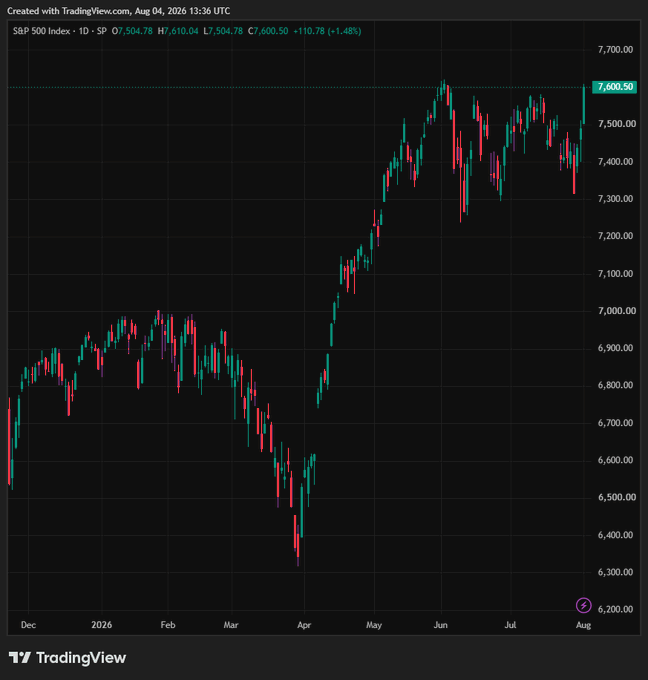
Task: Click the purple lightning bolt icon
Action: tap(583, 605)
